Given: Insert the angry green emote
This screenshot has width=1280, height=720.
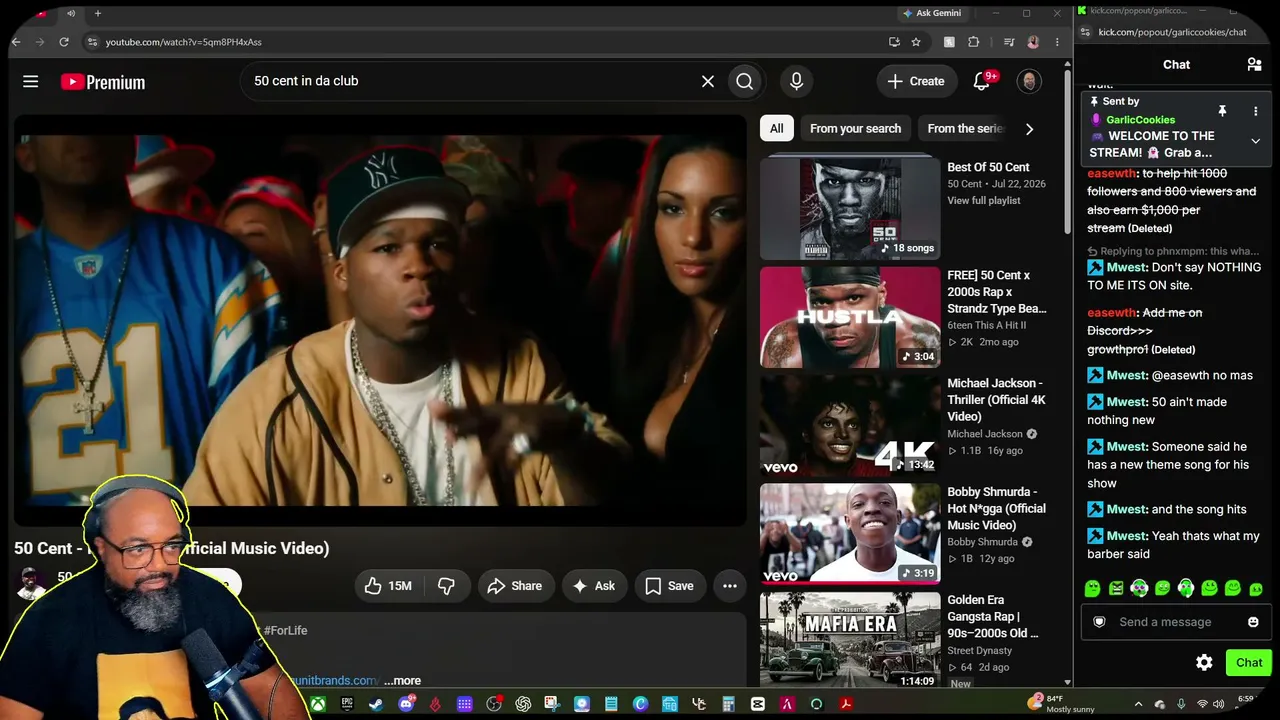Looking at the screenshot, I should (x=1115, y=589).
